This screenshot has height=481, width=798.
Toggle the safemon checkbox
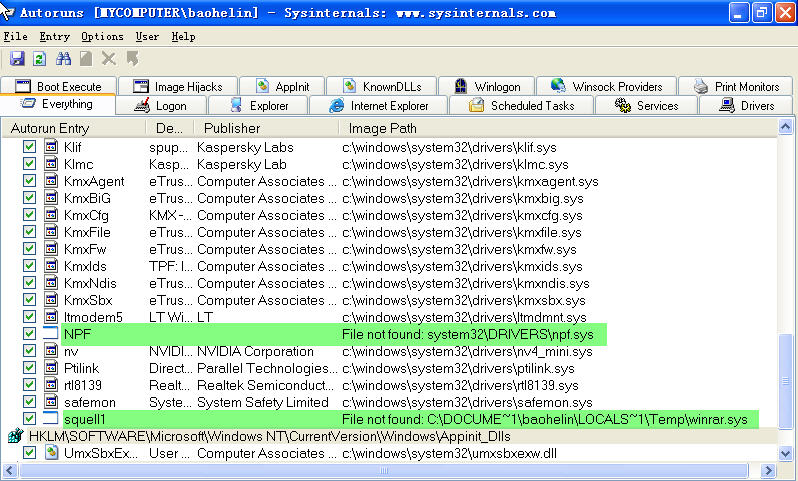[x=30, y=402]
